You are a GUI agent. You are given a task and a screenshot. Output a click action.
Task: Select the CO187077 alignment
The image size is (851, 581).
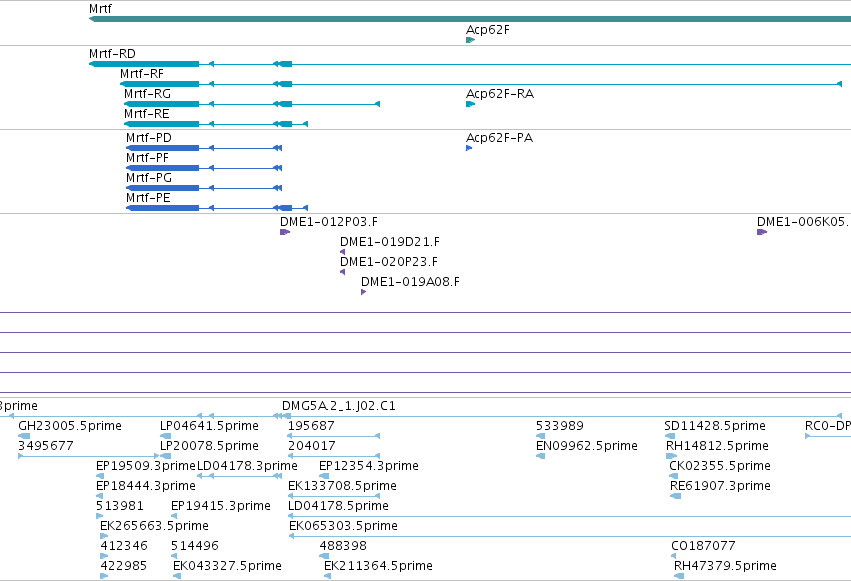pyautogui.click(x=674, y=556)
